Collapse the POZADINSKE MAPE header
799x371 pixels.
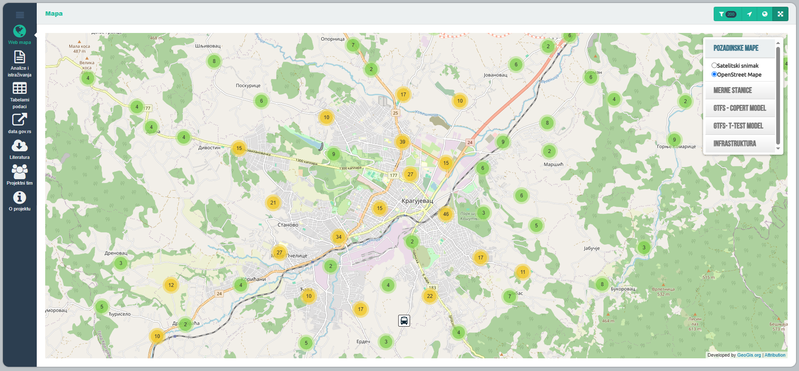pos(740,48)
